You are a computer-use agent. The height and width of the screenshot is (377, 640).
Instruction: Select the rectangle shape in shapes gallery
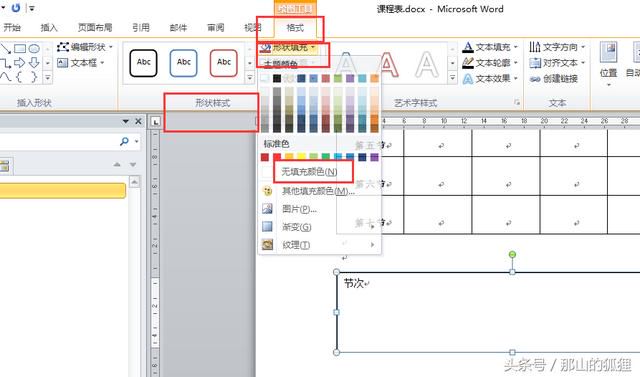[20, 49]
